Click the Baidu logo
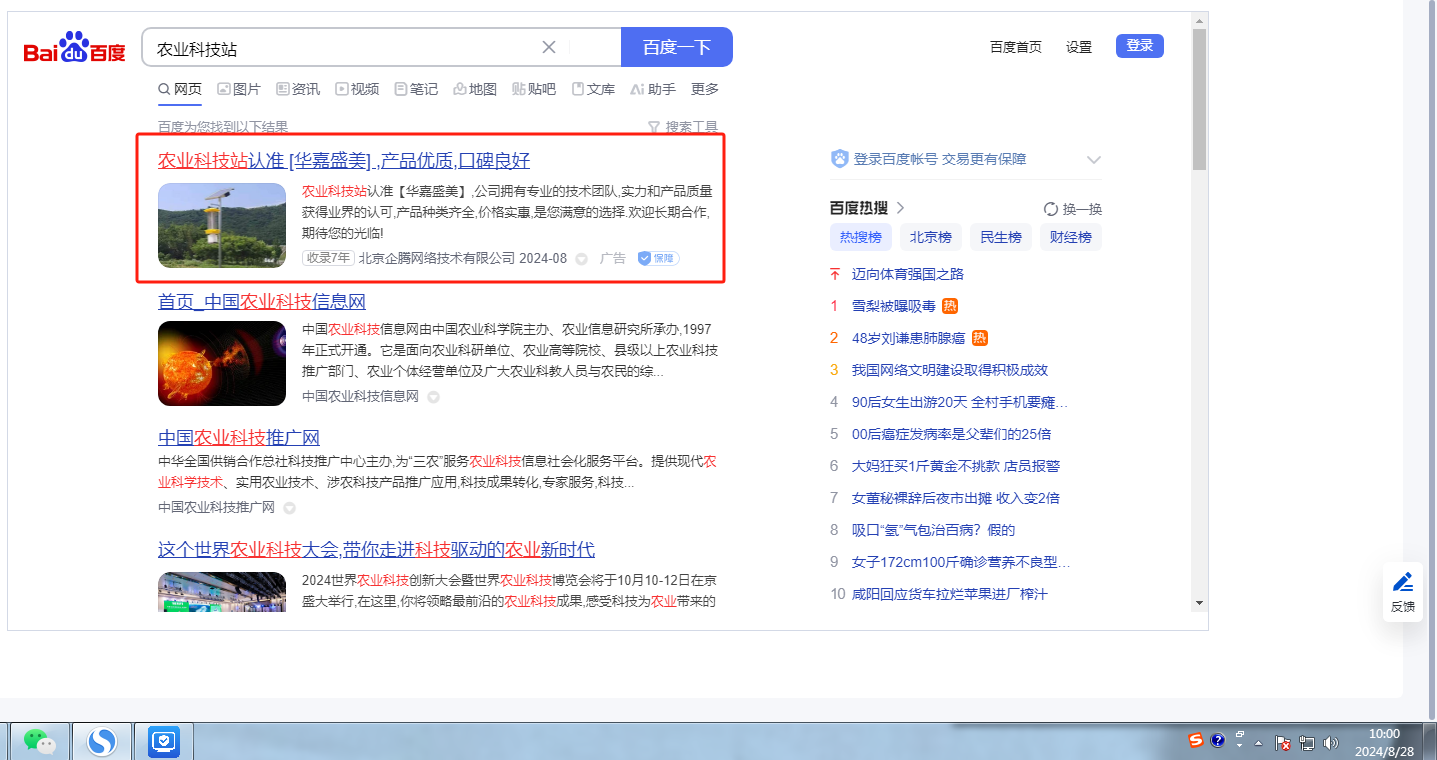The image size is (1437, 760). [x=75, y=48]
